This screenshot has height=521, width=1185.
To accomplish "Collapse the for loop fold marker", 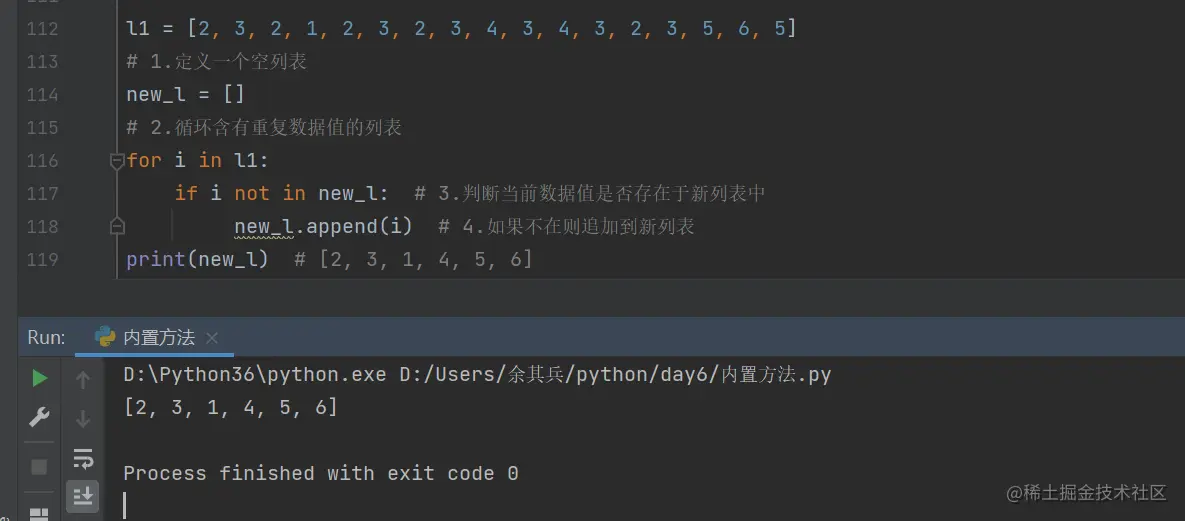I will 117,161.
